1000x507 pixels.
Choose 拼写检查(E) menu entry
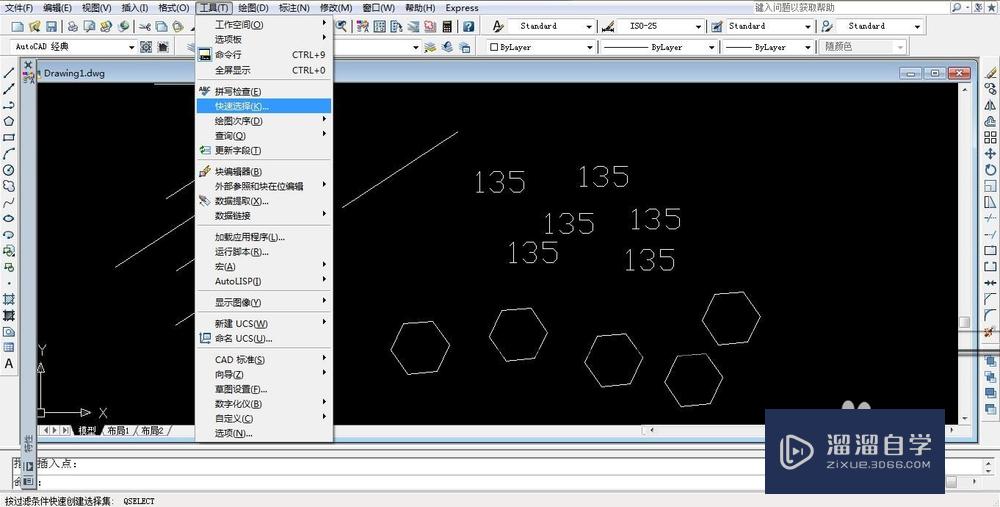click(x=264, y=92)
